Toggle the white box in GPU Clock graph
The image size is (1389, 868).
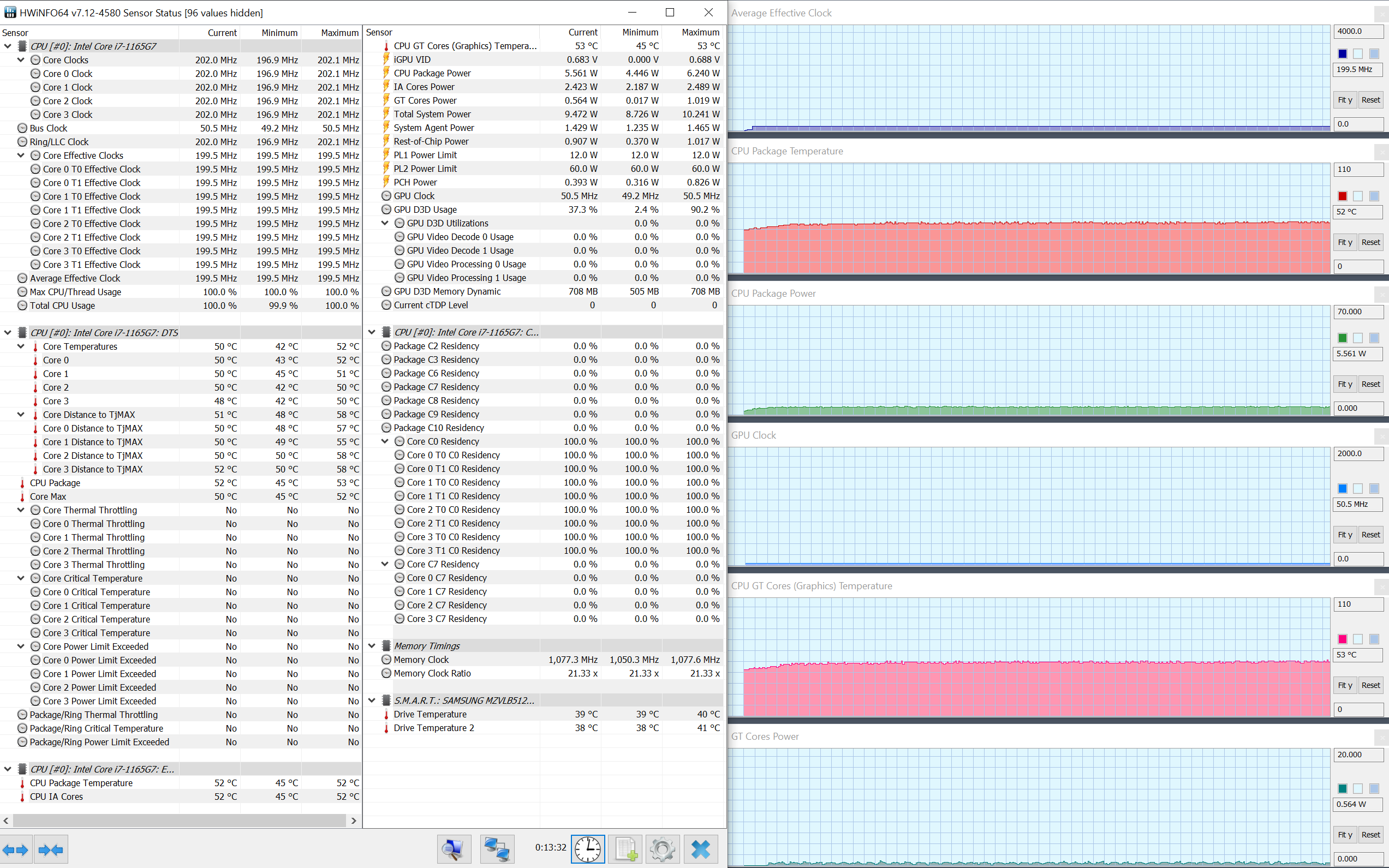tap(1357, 488)
